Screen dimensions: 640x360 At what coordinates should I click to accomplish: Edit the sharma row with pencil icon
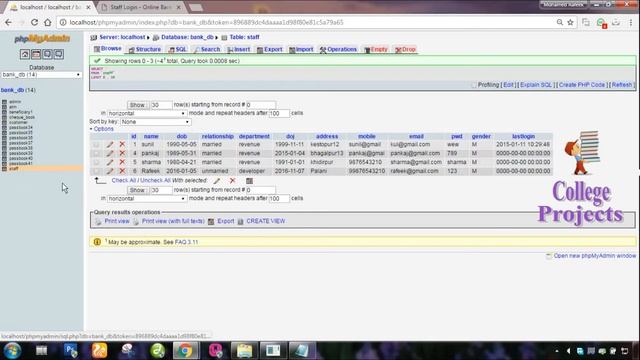click(x=110, y=162)
